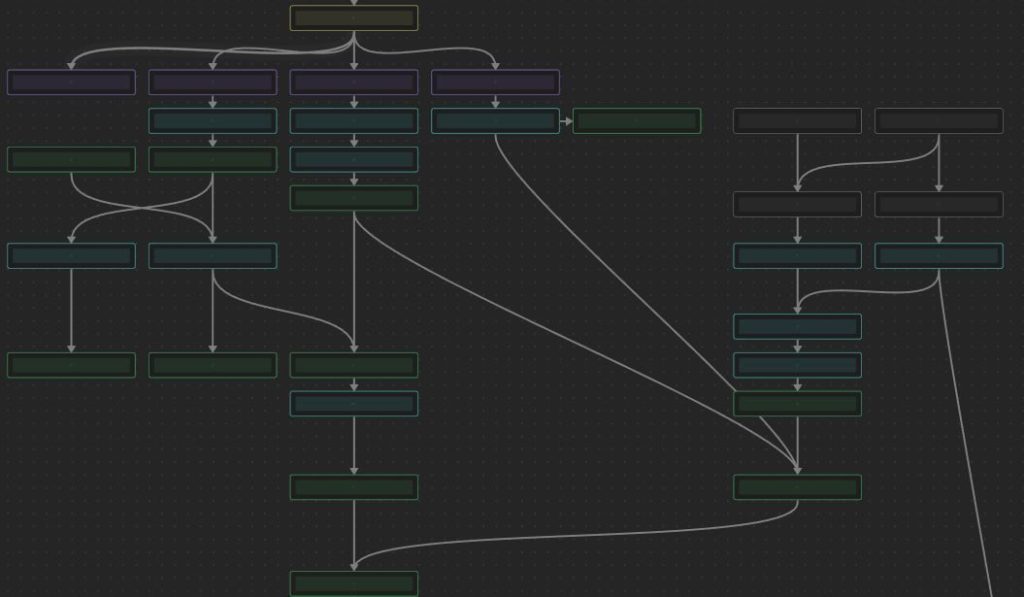
Task: Click the short arrow linking teal to green node
Action: tap(566, 121)
